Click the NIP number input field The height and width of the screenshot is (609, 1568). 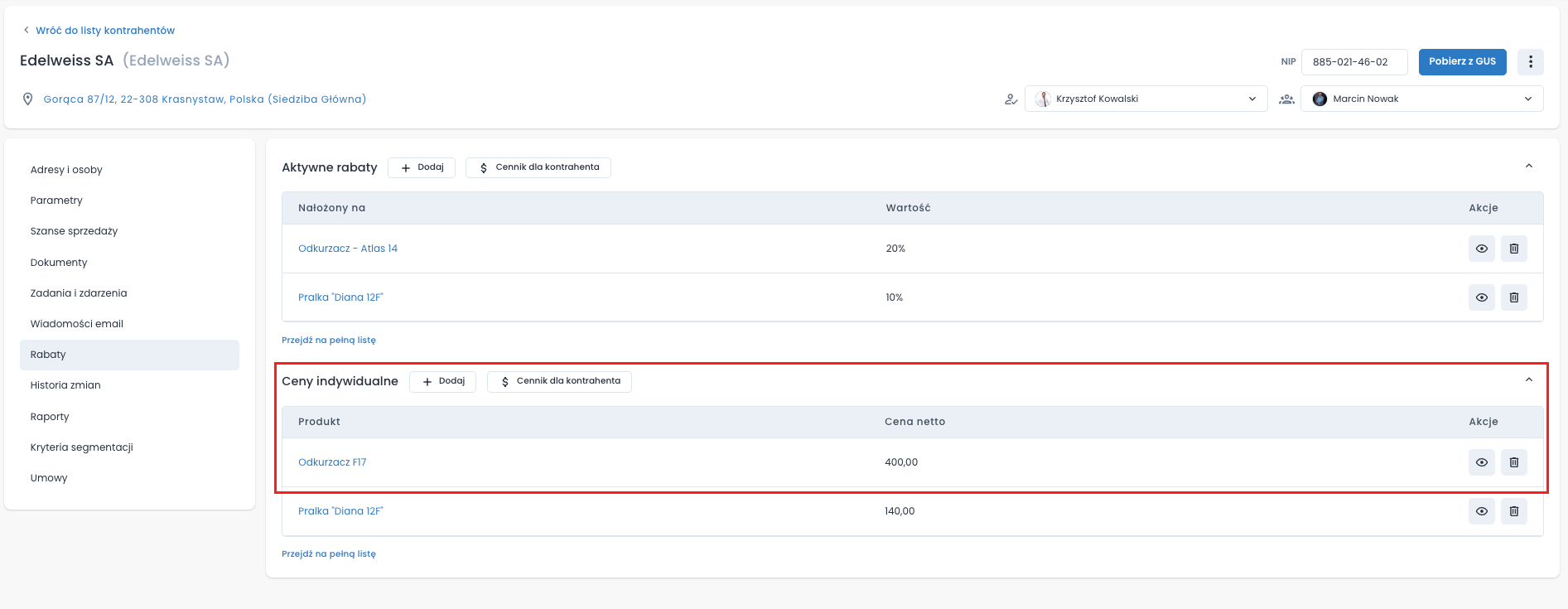1354,62
